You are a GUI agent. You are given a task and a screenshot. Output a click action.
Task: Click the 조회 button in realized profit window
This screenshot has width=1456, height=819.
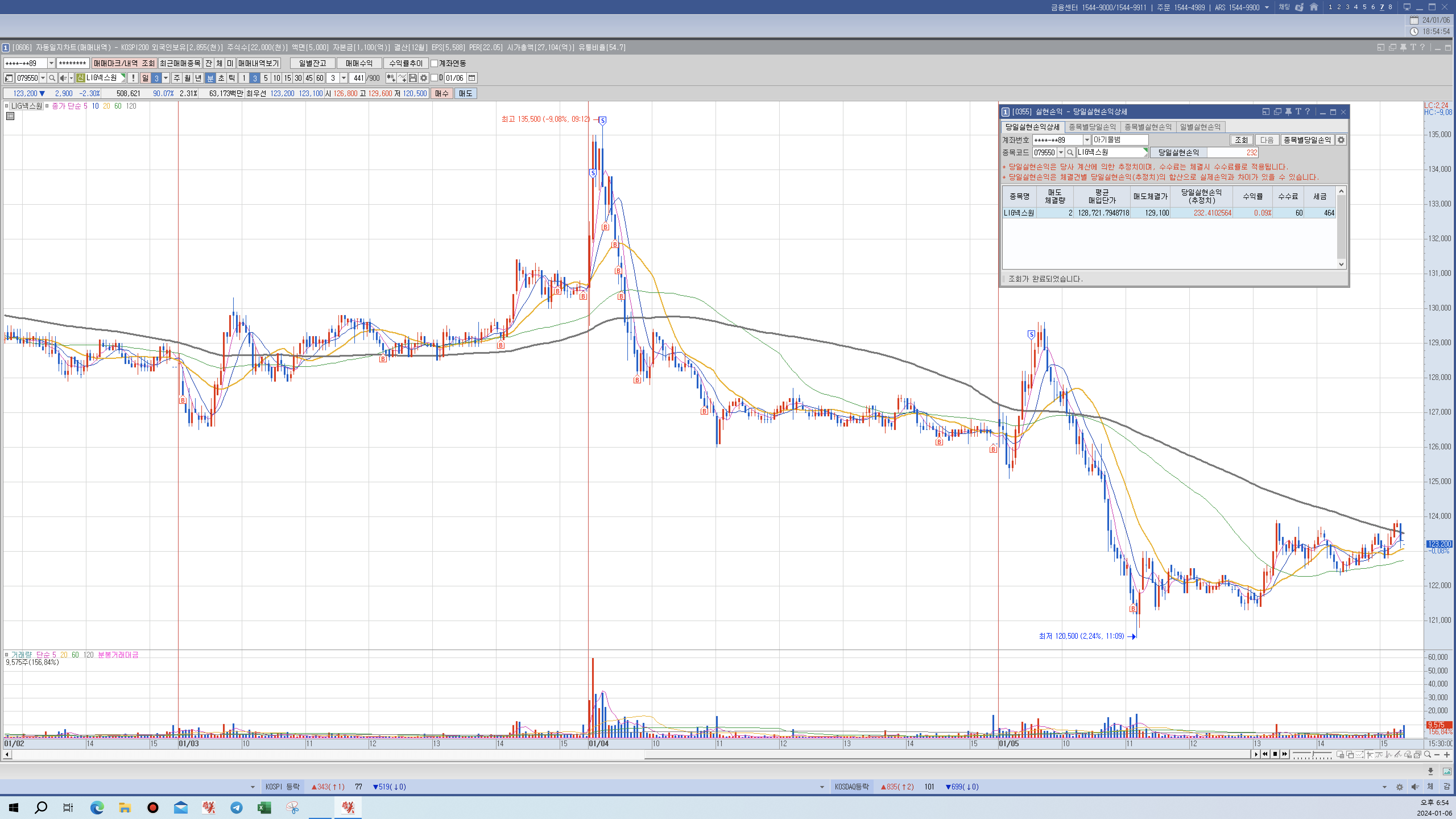[x=1241, y=140]
